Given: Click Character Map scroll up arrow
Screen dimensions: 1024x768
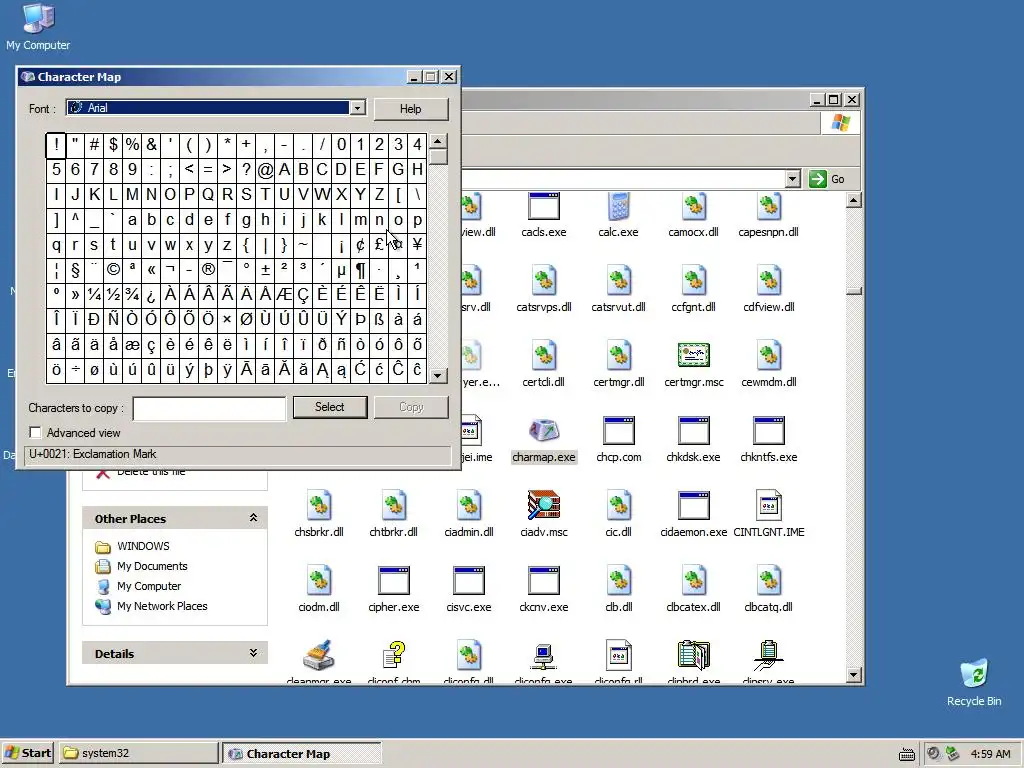Looking at the screenshot, I should coord(438,141).
